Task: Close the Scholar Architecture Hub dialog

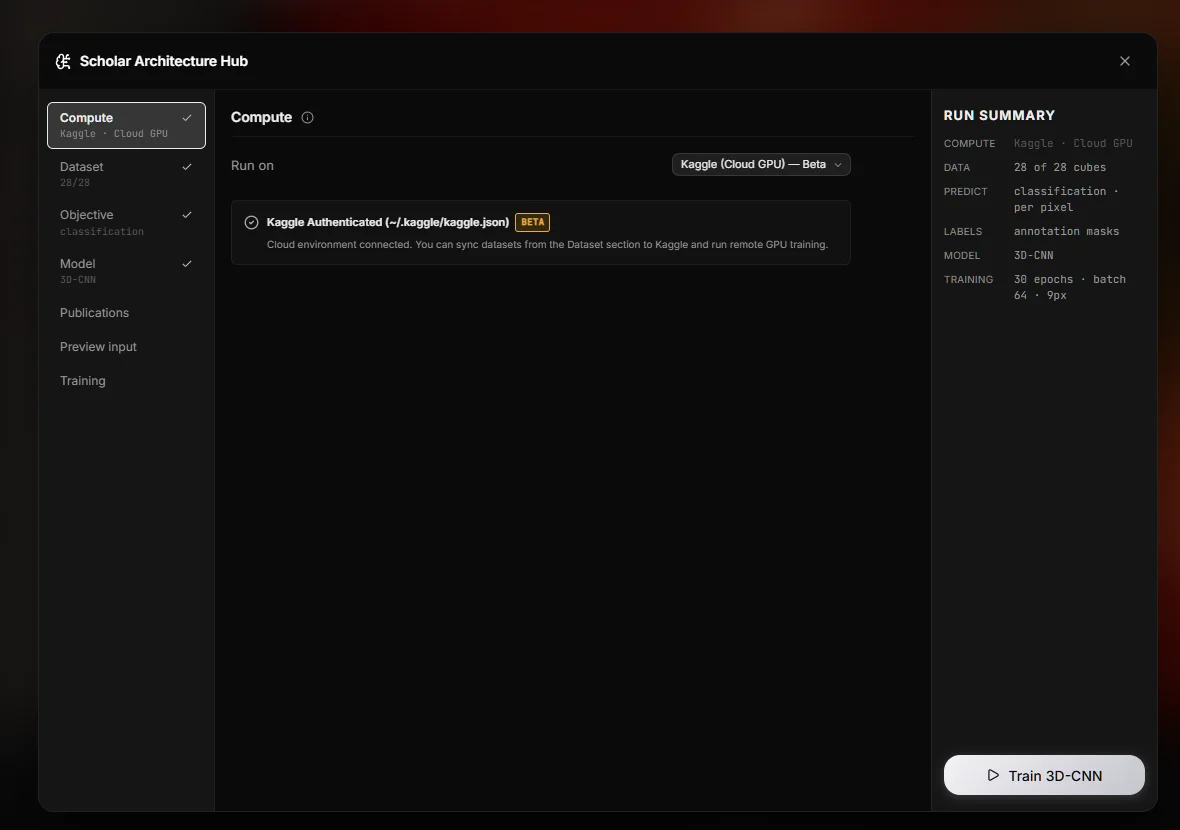Action: [x=1124, y=62]
